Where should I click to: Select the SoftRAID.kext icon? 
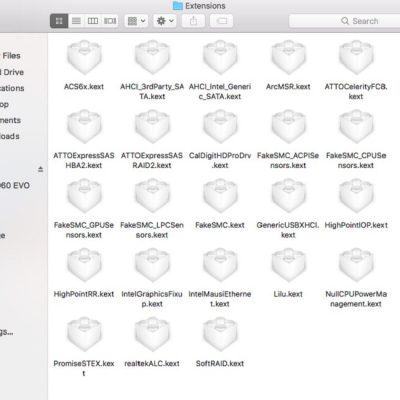220,335
